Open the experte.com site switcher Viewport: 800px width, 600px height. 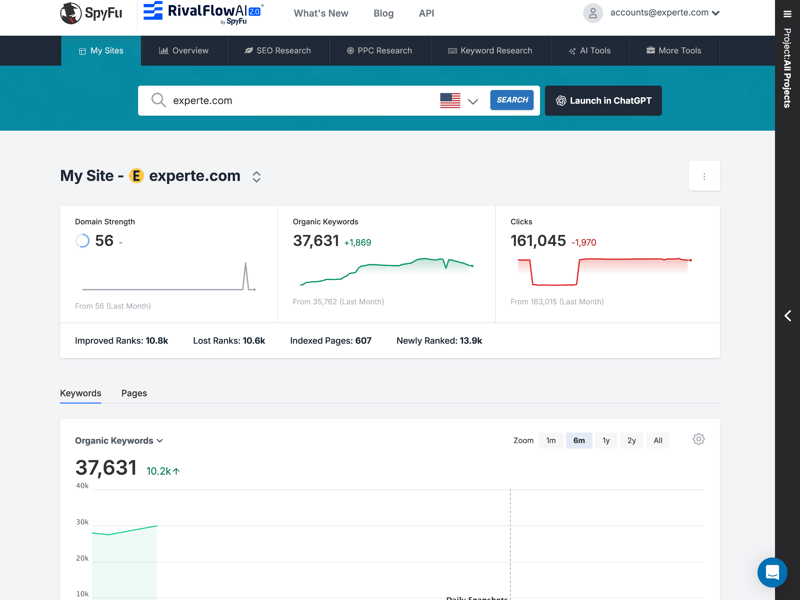pos(256,177)
